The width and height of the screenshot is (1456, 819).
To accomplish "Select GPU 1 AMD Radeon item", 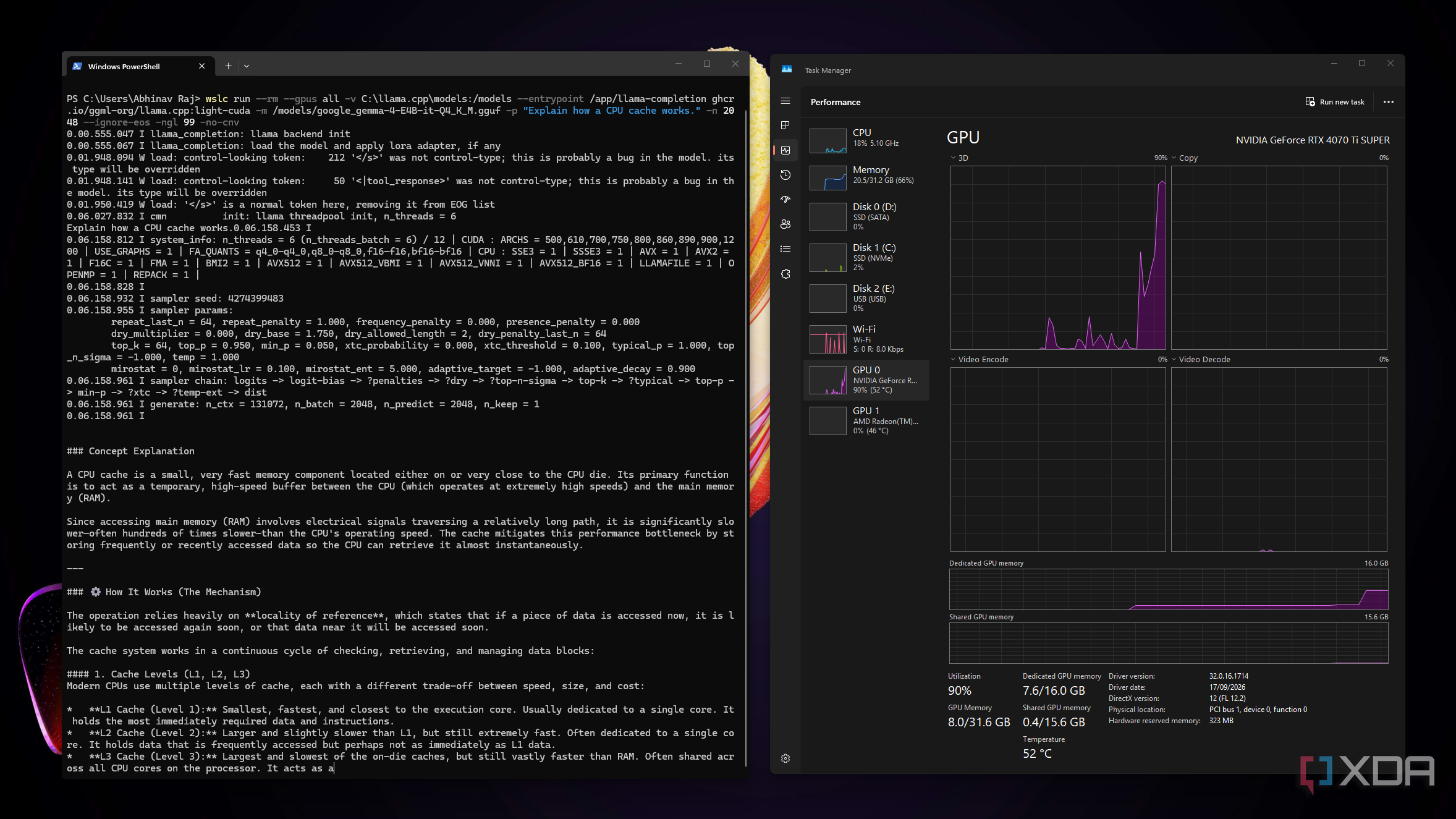I will point(866,420).
